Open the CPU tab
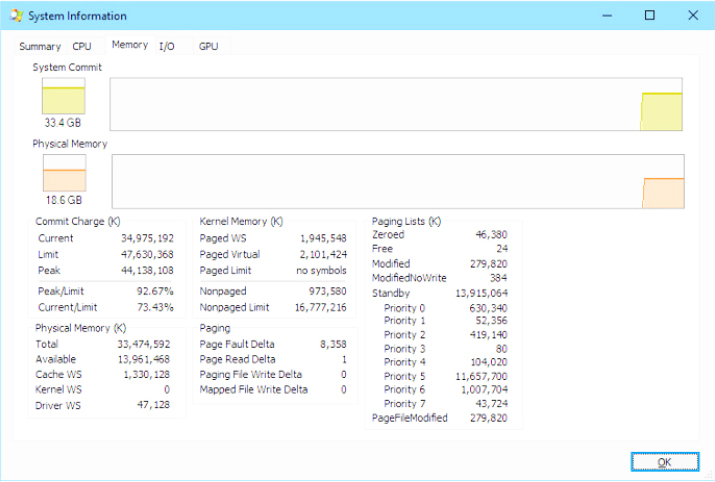The width and height of the screenshot is (715, 482). [x=82, y=46]
